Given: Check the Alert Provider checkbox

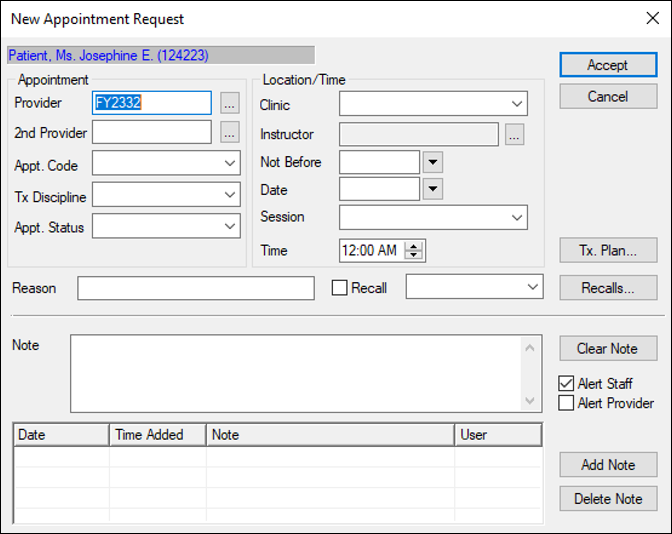Looking at the screenshot, I should pyautogui.click(x=566, y=403).
